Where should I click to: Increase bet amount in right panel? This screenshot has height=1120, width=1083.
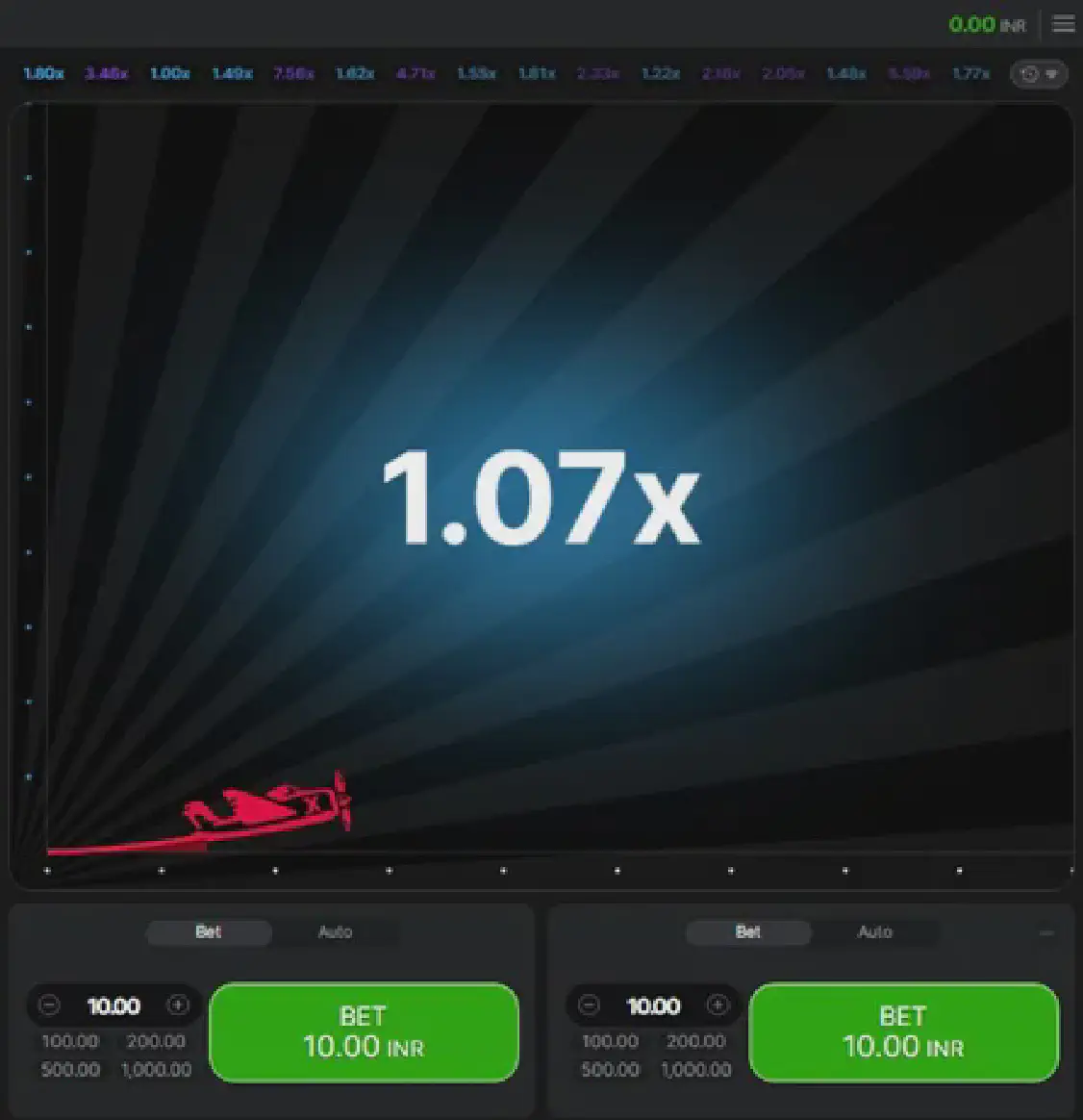point(718,1005)
